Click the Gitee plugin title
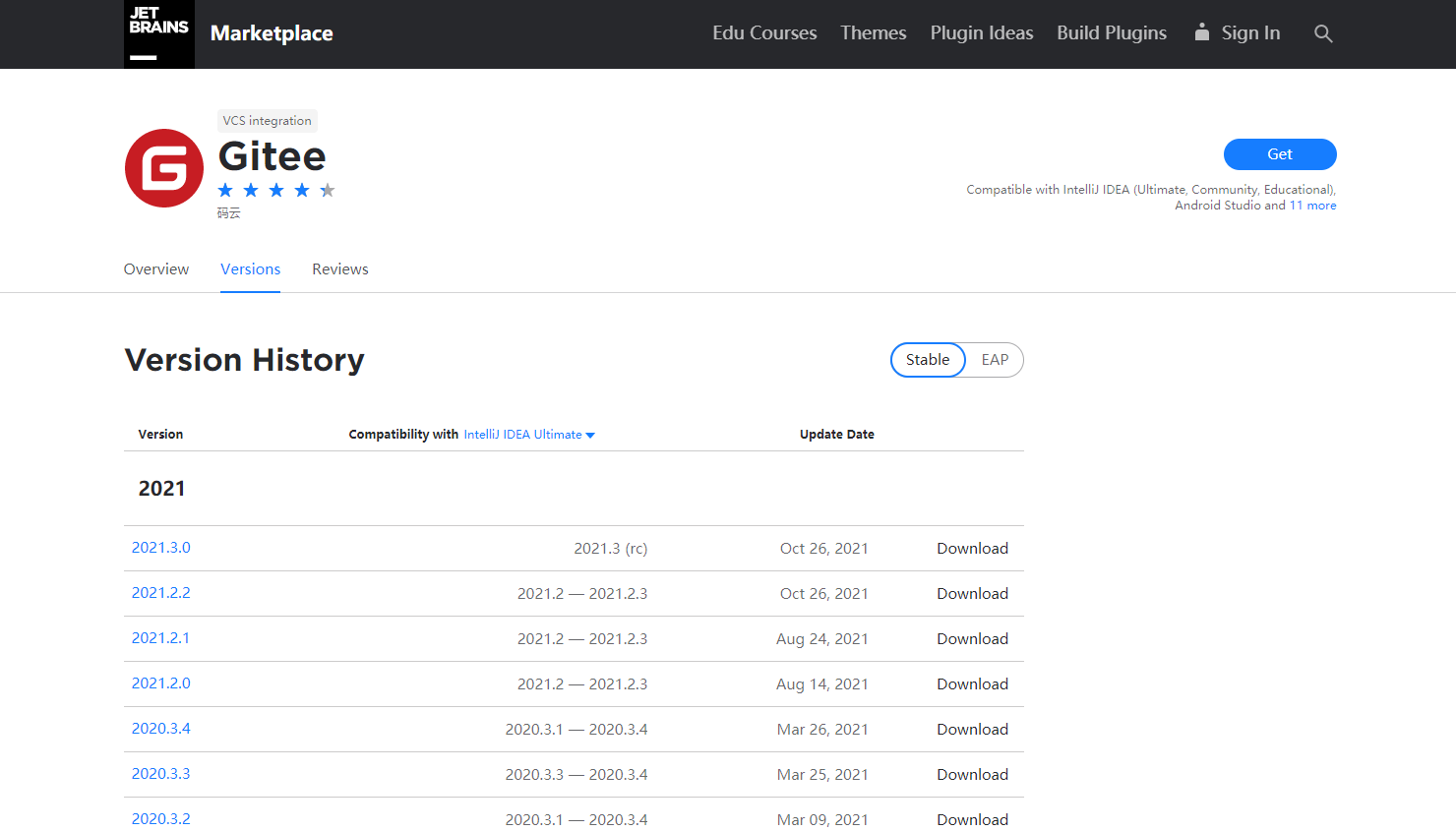Image resolution: width=1456 pixels, height=831 pixels. (x=272, y=156)
